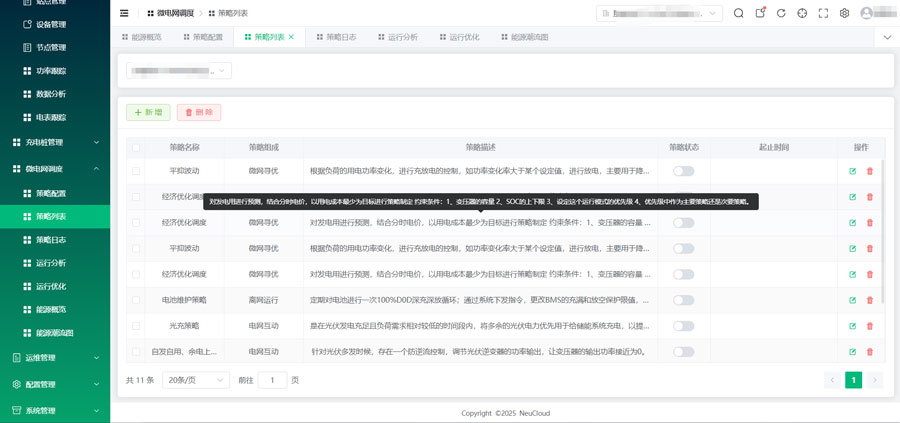Collapse 微电网调度 menu in the sidebar
The width and height of the screenshot is (900, 423).
[55, 169]
